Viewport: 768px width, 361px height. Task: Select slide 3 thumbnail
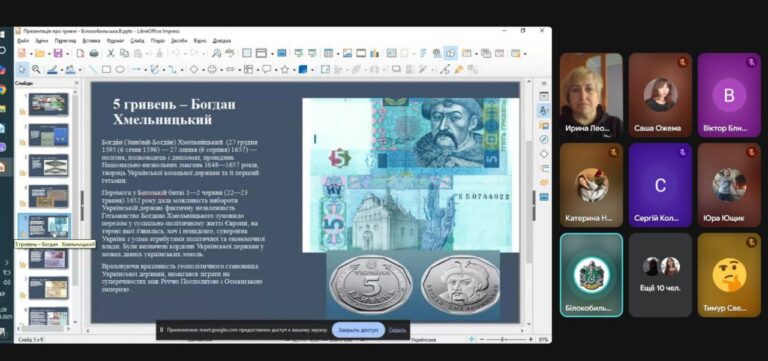coord(48,165)
